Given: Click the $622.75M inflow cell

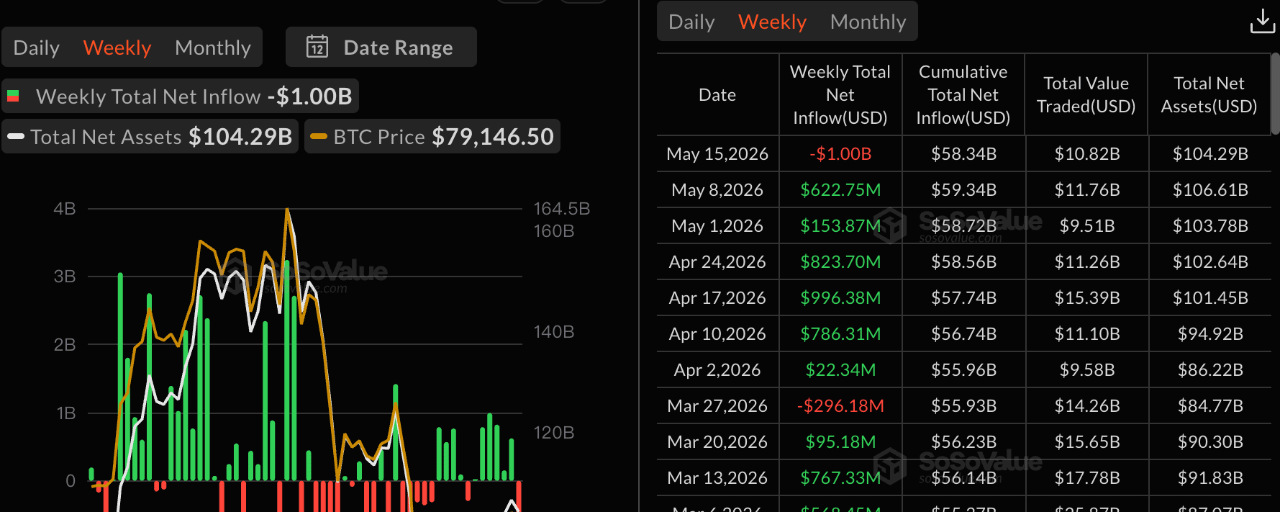Looking at the screenshot, I should [840, 190].
